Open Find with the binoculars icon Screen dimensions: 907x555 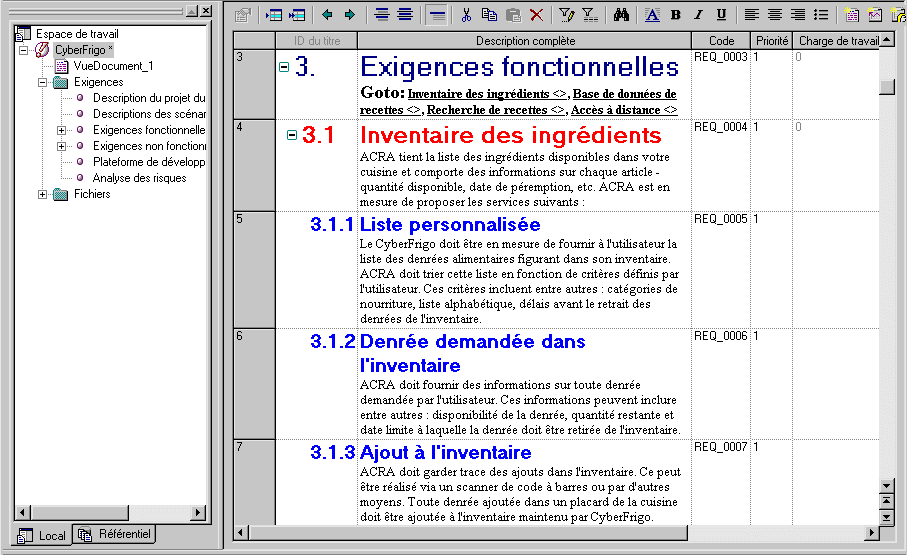tap(620, 14)
